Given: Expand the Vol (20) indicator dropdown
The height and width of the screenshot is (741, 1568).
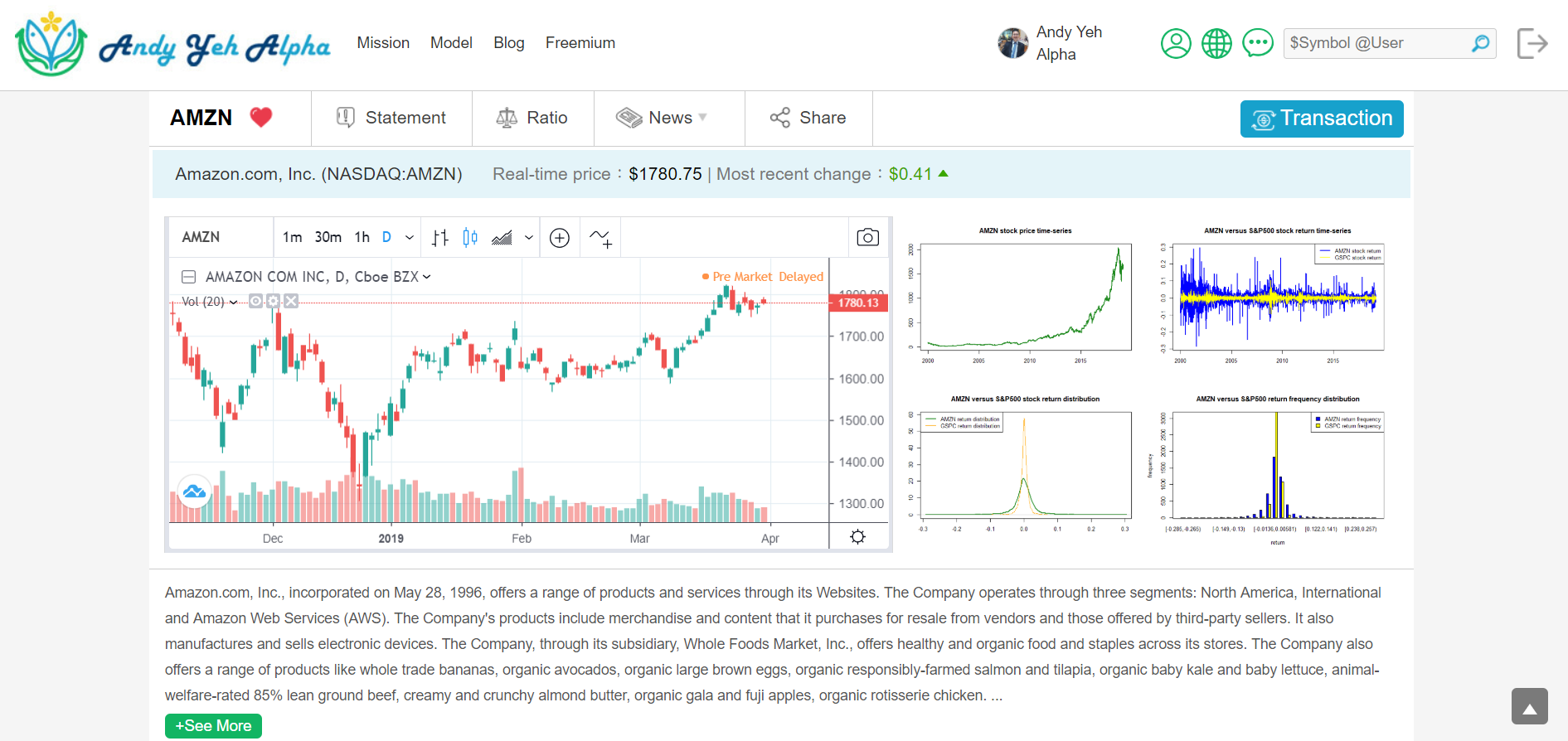Looking at the screenshot, I should (x=234, y=302).
